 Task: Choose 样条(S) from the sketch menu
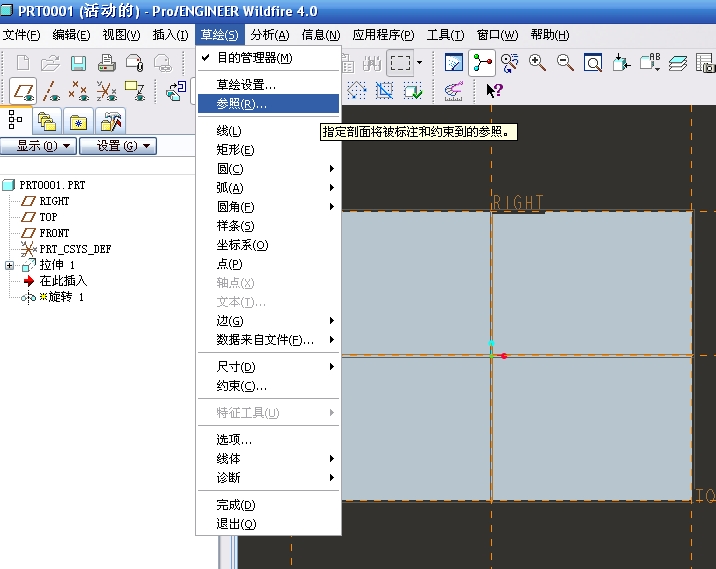click(x=268, y=226)
